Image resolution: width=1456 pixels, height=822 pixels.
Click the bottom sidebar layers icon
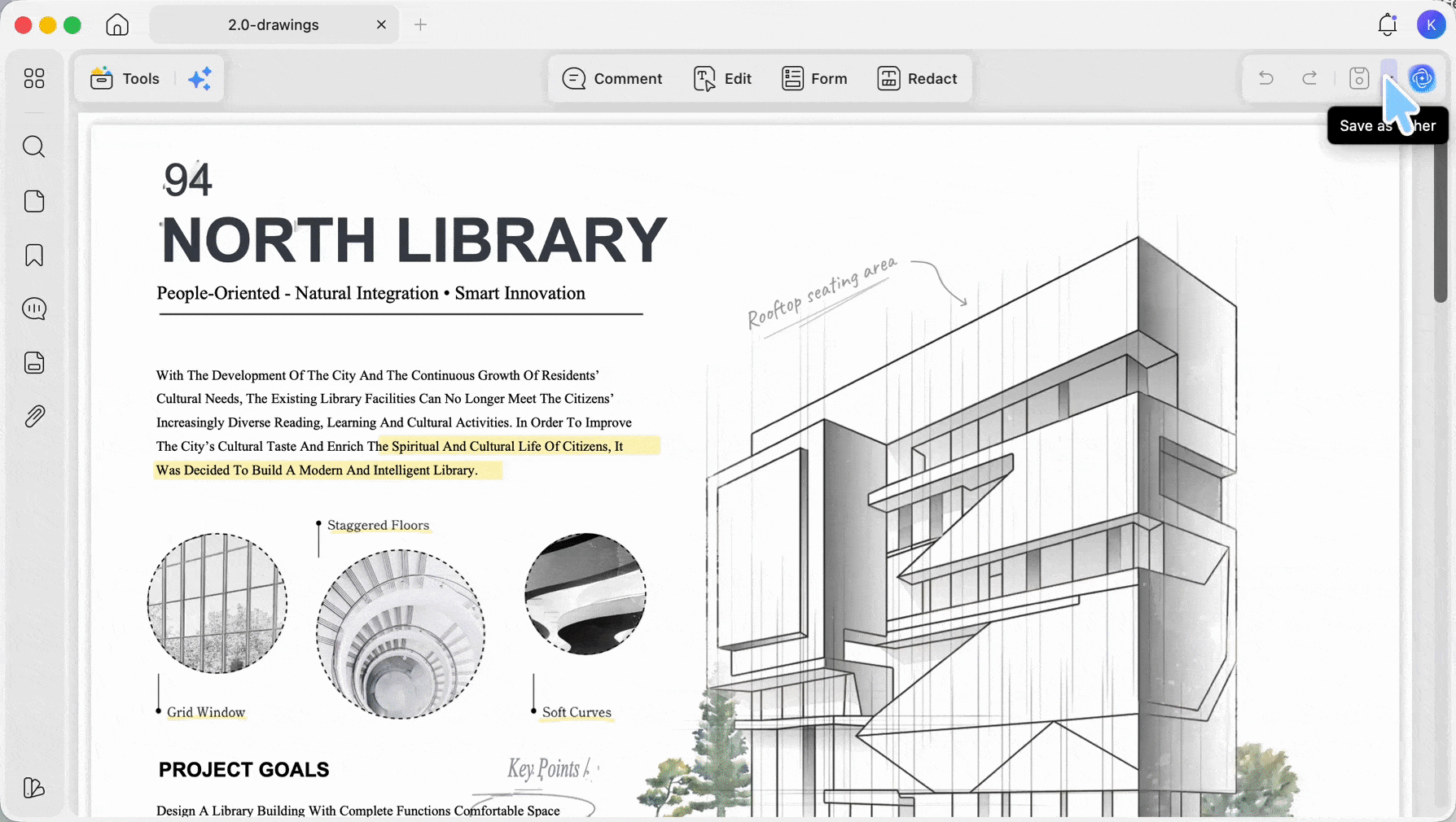coord(34,787)
